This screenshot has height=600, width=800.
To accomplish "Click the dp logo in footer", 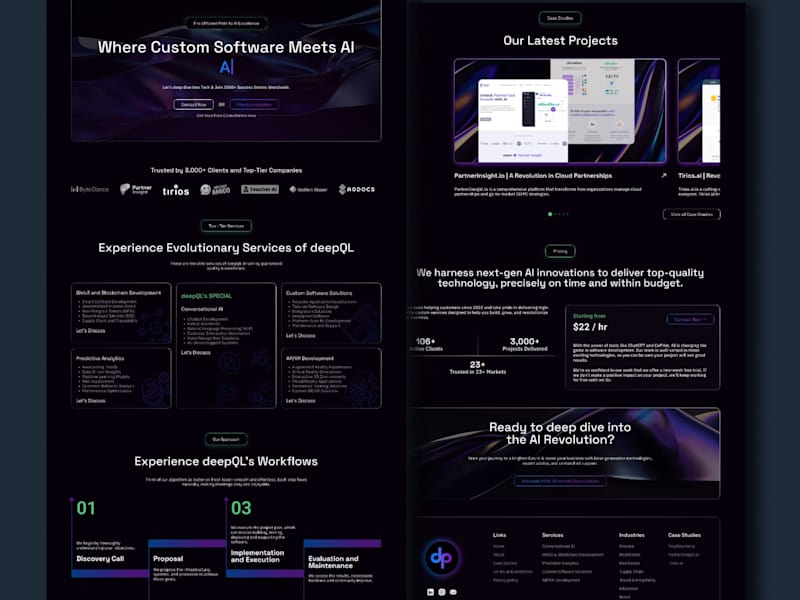I will [x=441, y=558].
